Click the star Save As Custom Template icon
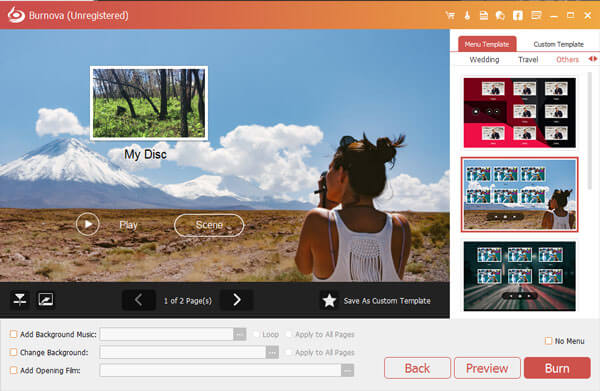 (329, 301)
